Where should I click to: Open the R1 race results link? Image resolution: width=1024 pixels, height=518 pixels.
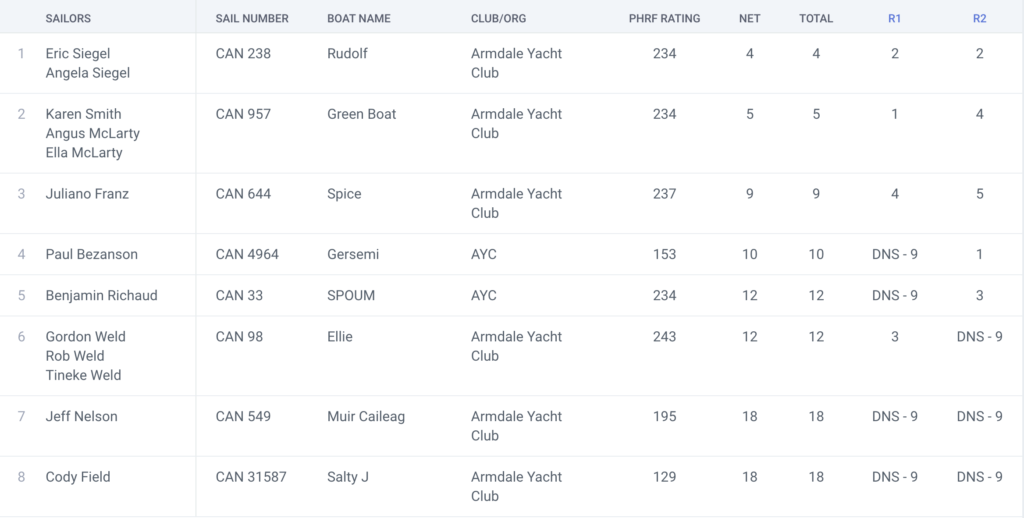(x=894, y=18)
